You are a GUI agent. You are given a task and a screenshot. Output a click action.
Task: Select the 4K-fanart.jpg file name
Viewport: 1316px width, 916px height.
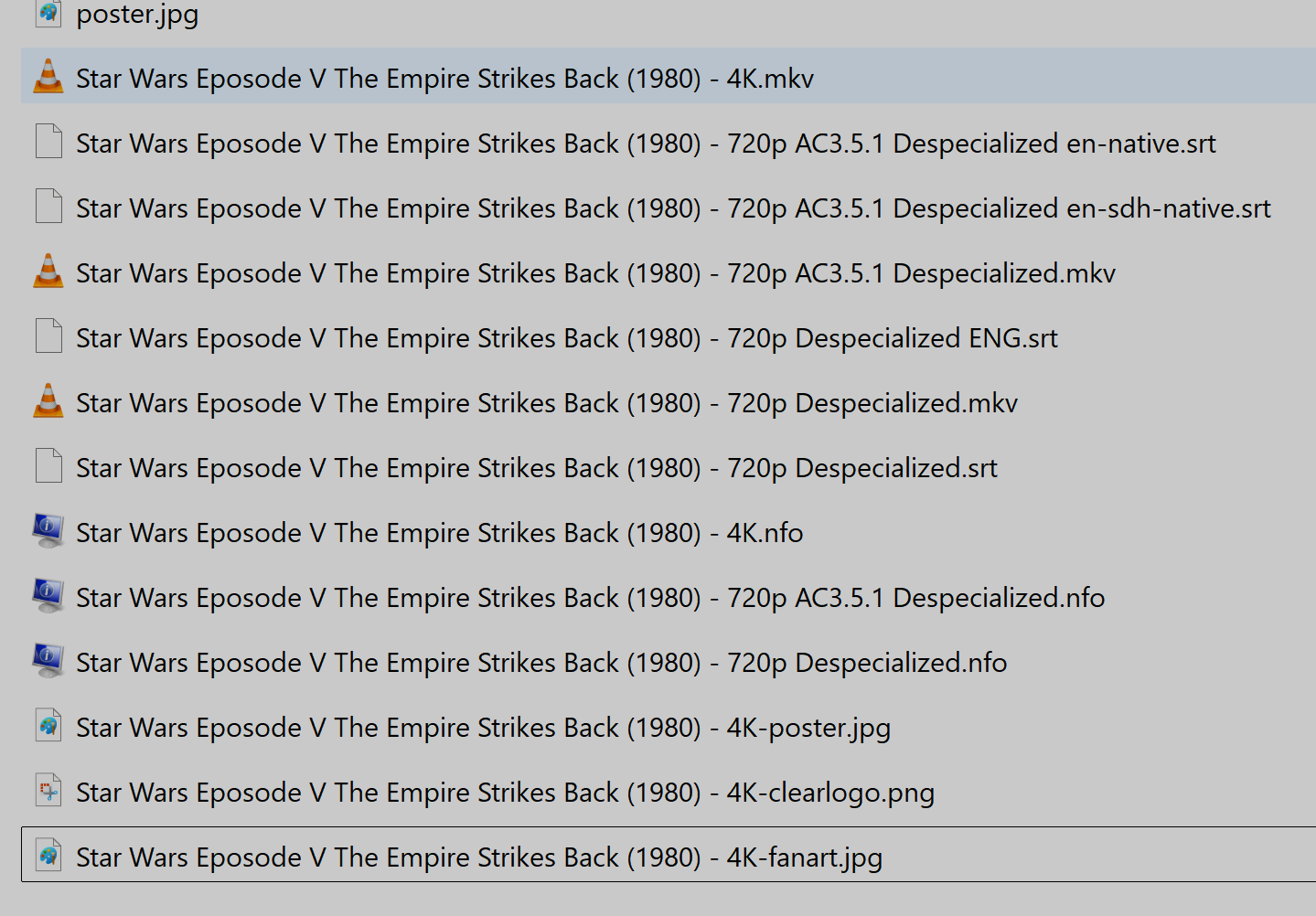(x=478, y=857)
